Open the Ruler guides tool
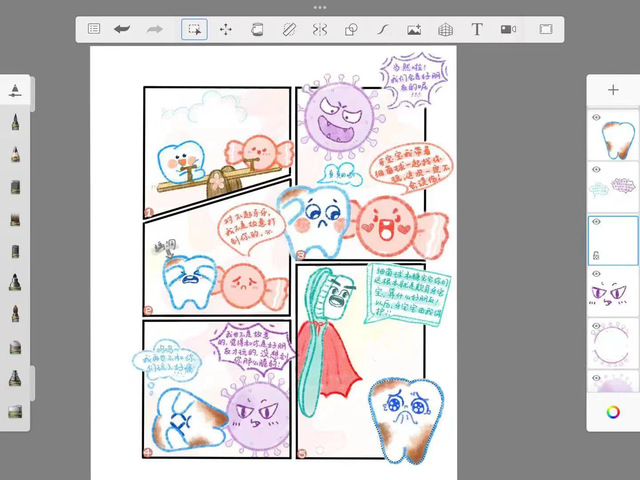 click(x=289, y=30)
